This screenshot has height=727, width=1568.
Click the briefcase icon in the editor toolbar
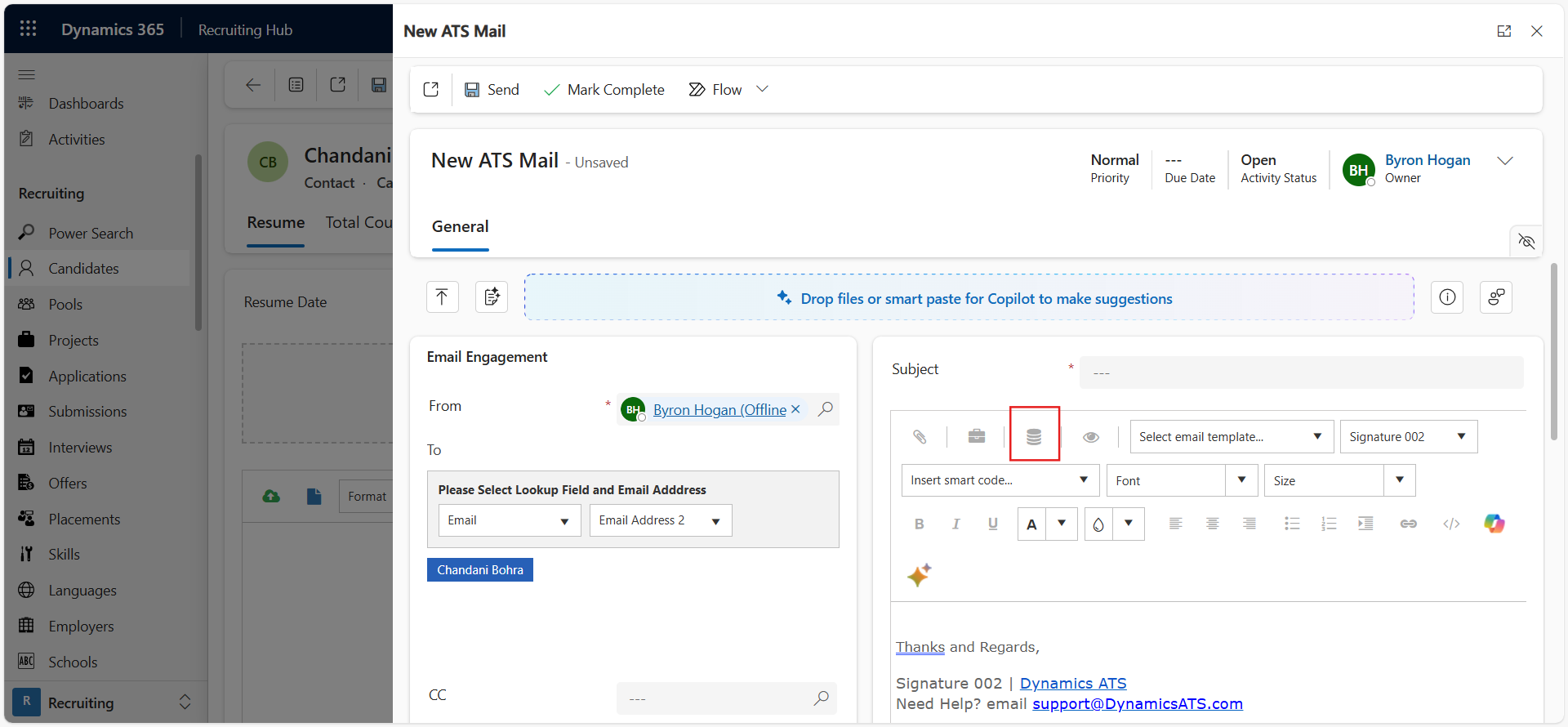pos(977,436)
